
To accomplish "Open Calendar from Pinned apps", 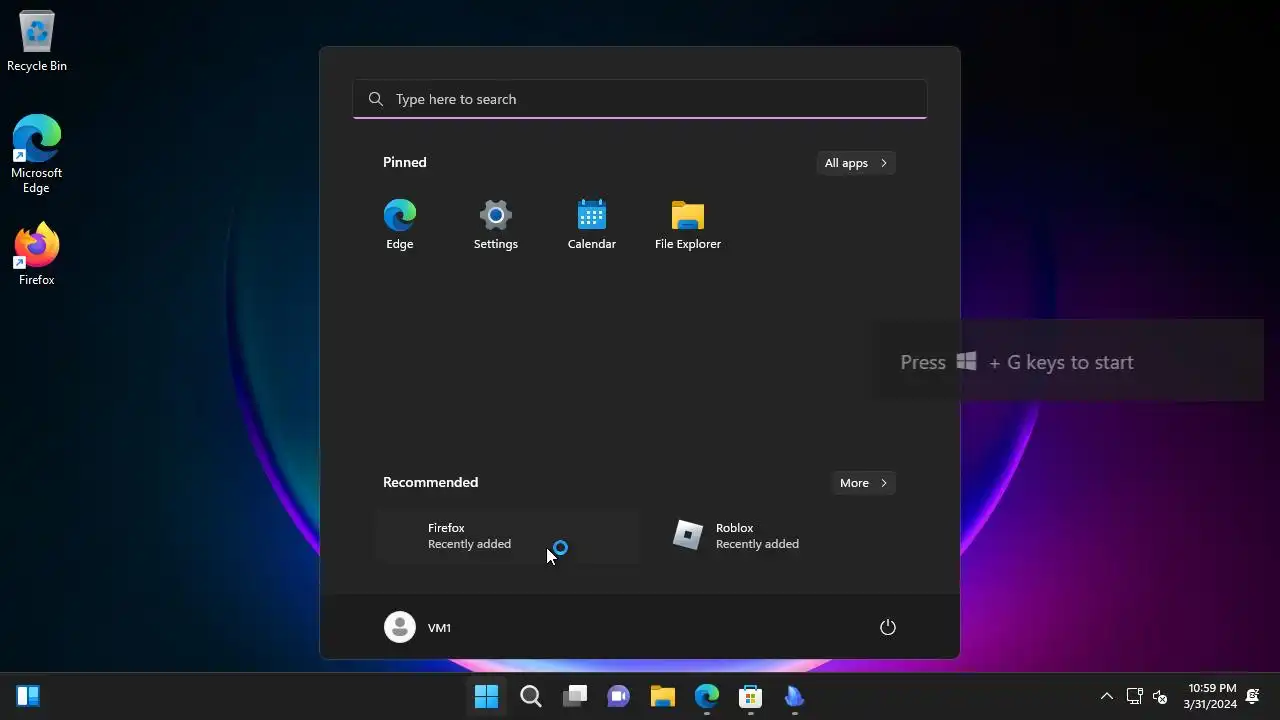I will coord(592,225).
